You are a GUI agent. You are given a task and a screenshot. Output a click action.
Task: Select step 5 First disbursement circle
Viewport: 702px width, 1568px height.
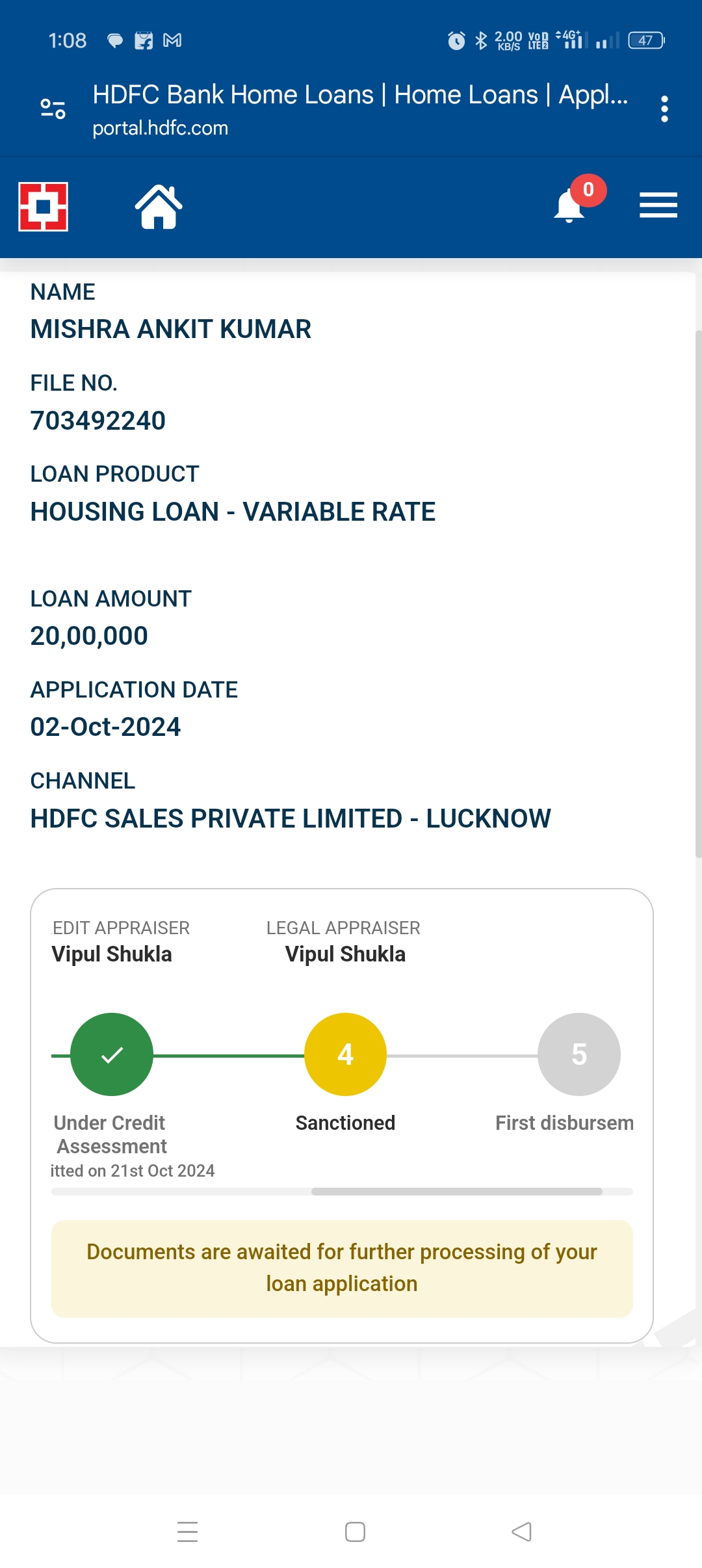click(x=578, y=1054)
